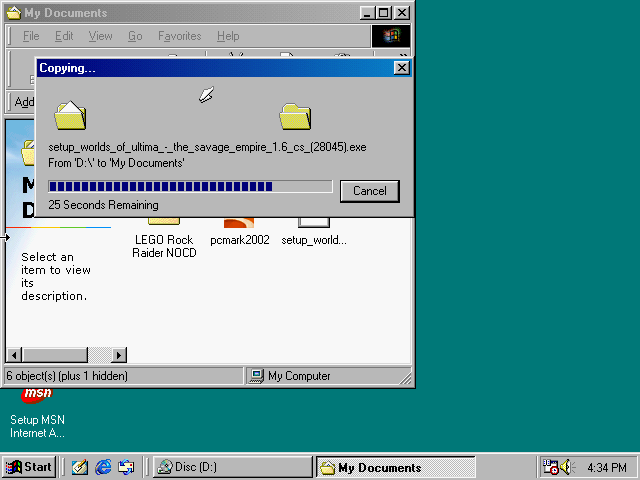This screenshot has width=640, height=480.
Task: Open the File menu in My Documents
Action: click(x=31, y=36)
